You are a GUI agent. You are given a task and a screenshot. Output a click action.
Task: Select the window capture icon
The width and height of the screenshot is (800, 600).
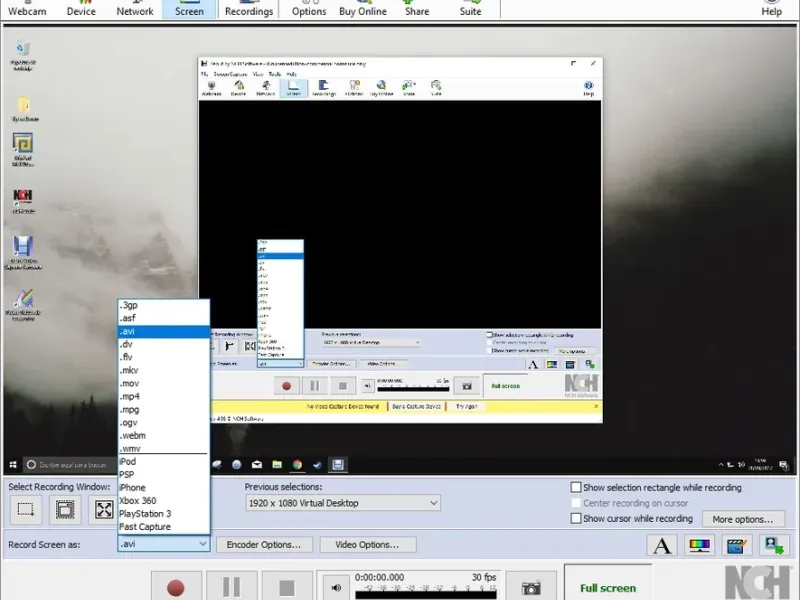65,510
